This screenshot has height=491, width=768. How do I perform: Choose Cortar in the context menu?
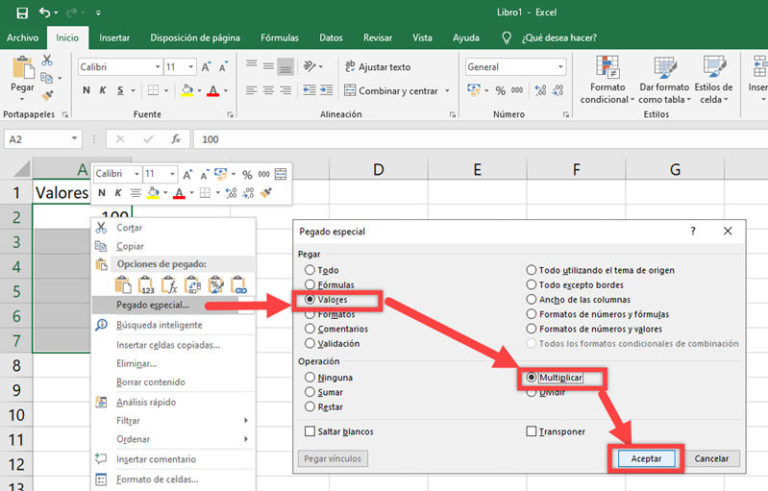click(129, 227)
